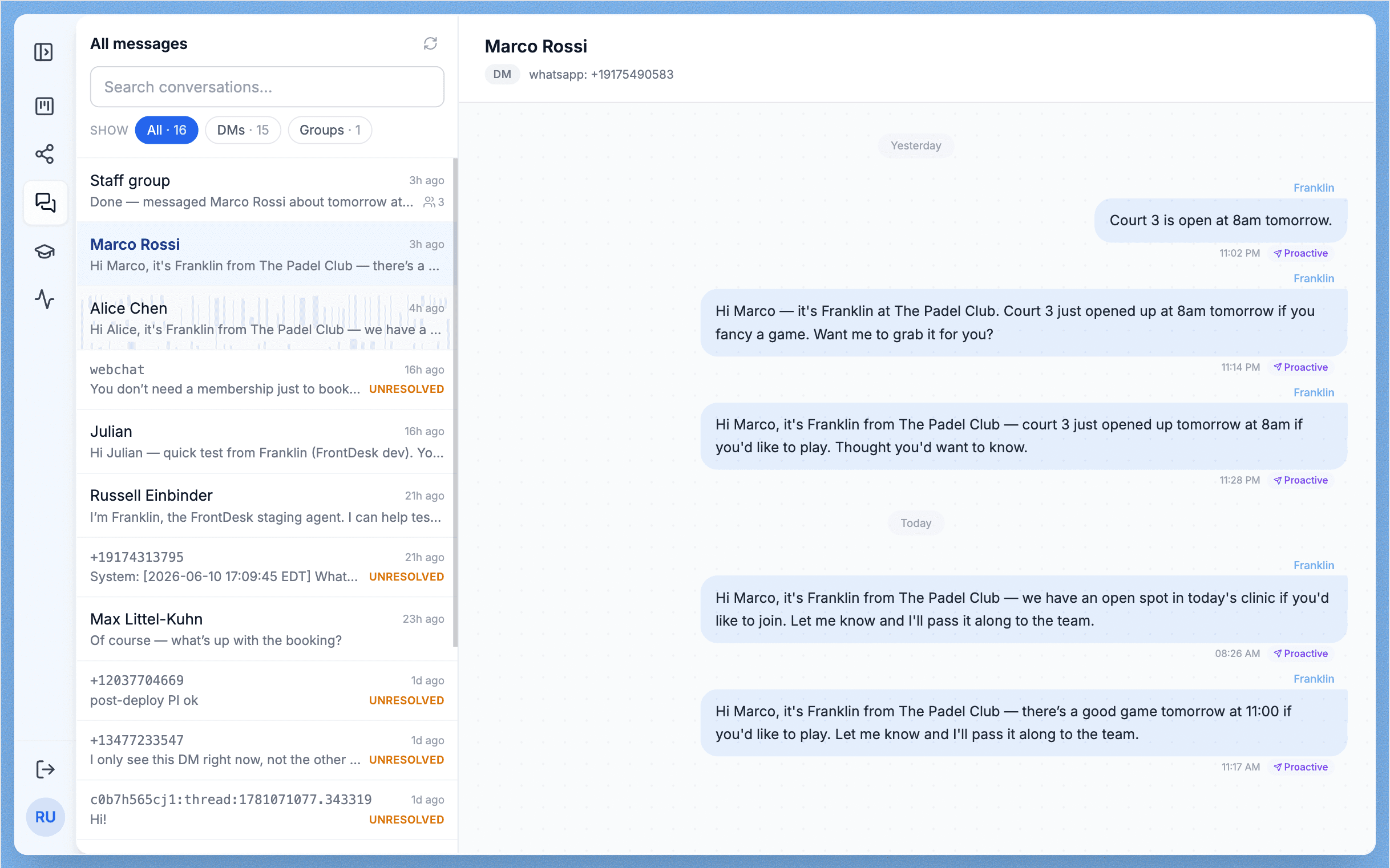The height and width of the screenshot is (868, 1390).
Task: Open the +13477233547 conversation
Action: (x=265, y=751)
